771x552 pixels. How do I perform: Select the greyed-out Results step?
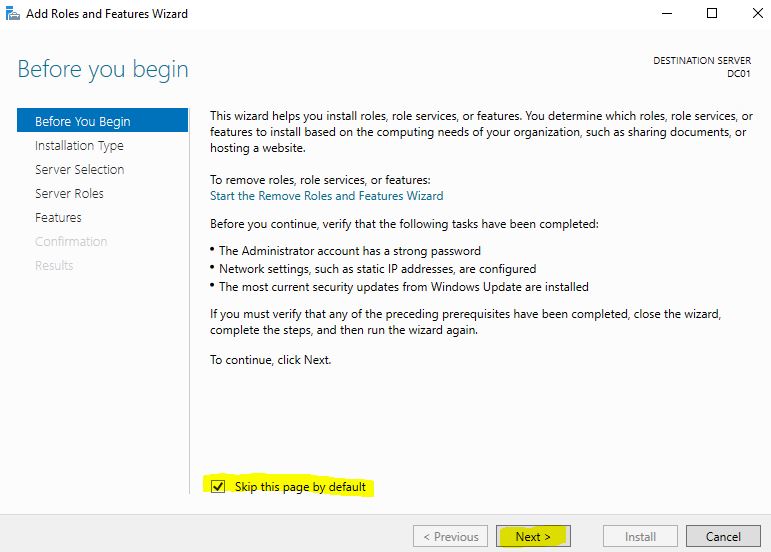[x=54, y=265]
